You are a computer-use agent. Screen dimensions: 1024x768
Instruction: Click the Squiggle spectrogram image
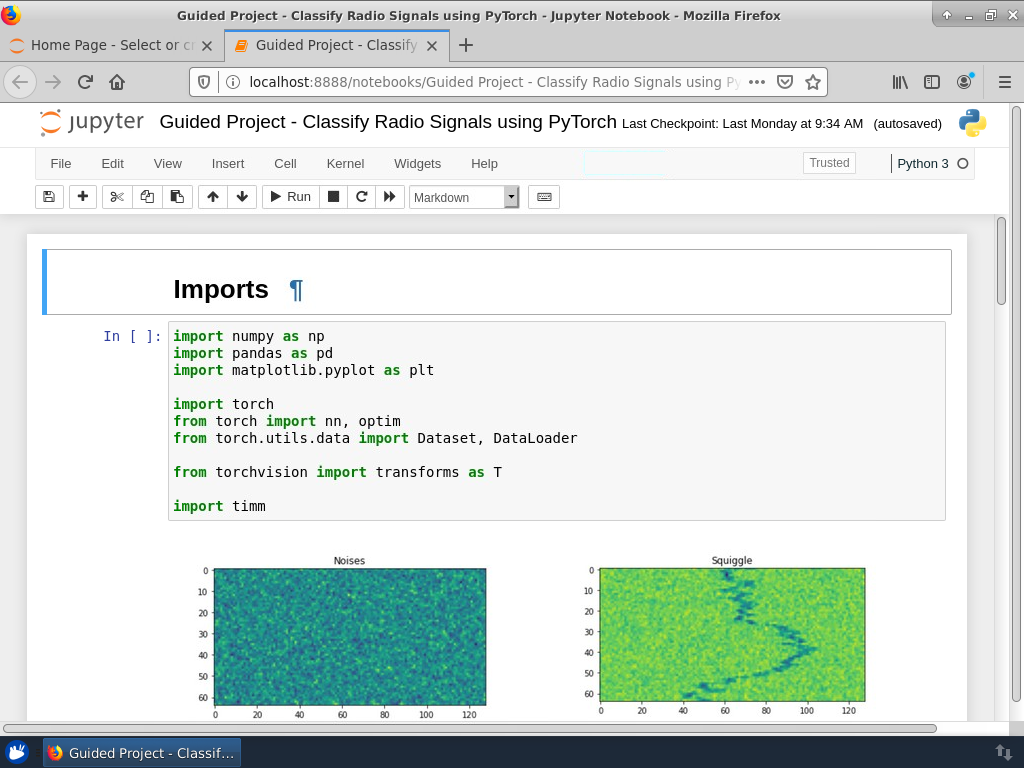pos(732,635)
